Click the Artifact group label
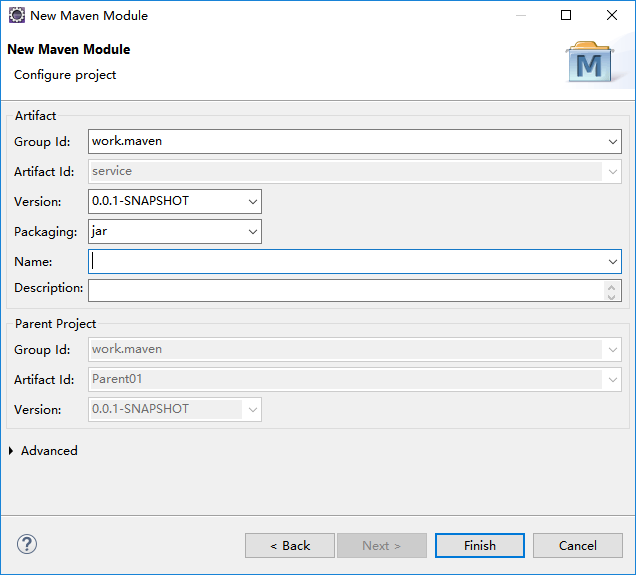Screen dimensions: 636x575 click(x=35, y=116)
